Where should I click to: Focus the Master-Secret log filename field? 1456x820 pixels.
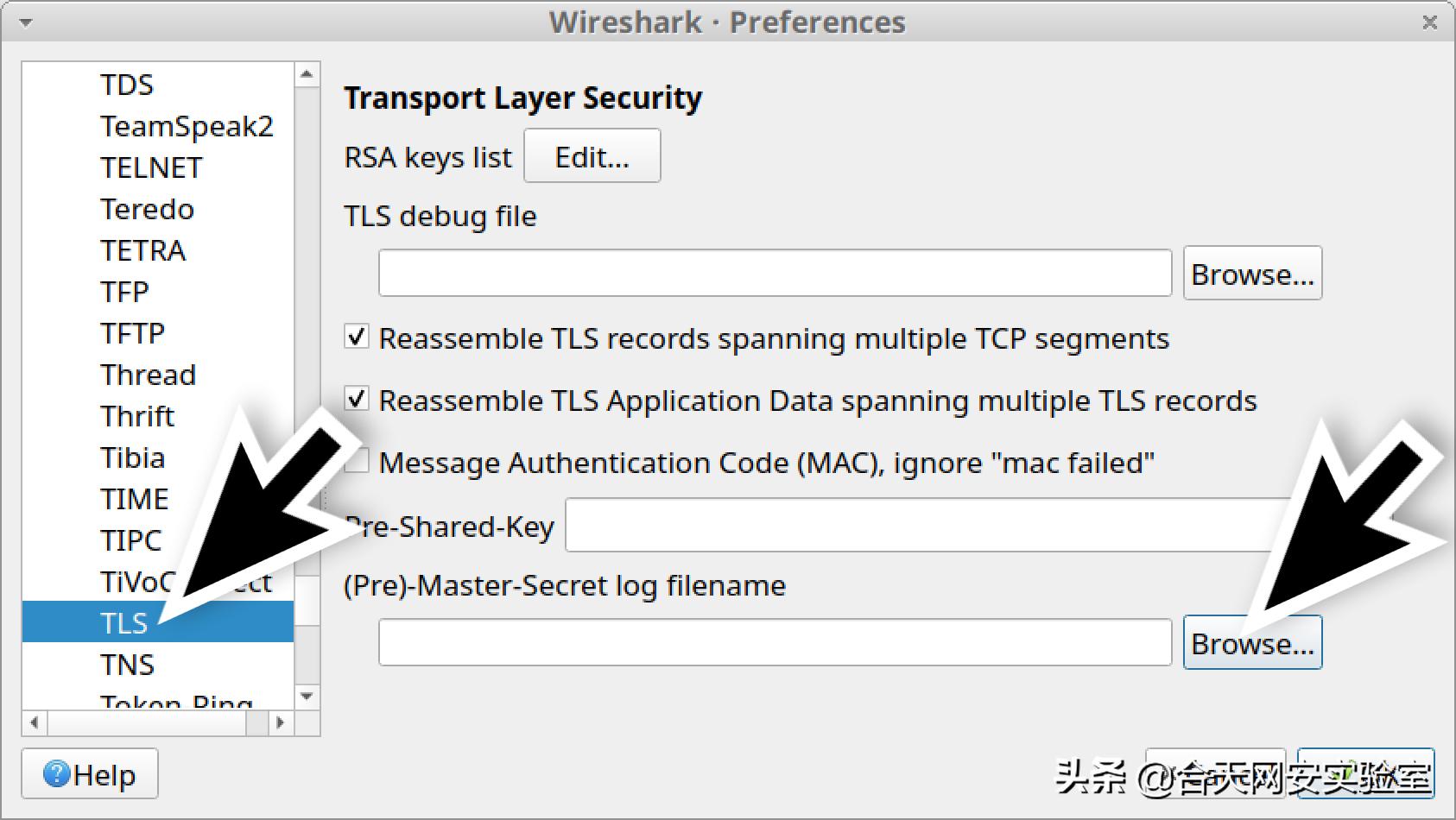pyautogui.click(x=775, y=643)
